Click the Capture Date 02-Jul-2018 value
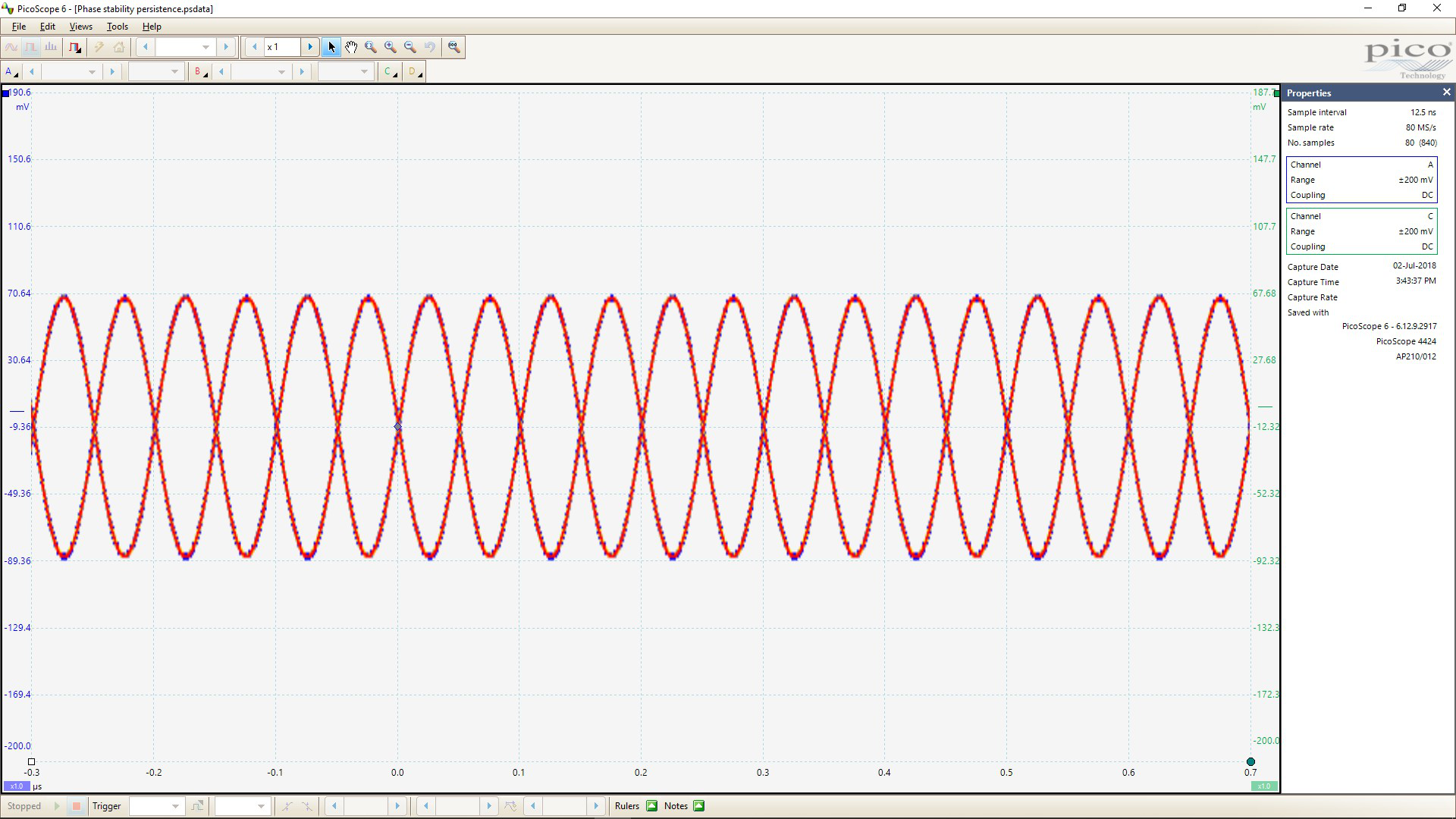This screenshot has width=1456, height=819. click(x=1414, y=265)
